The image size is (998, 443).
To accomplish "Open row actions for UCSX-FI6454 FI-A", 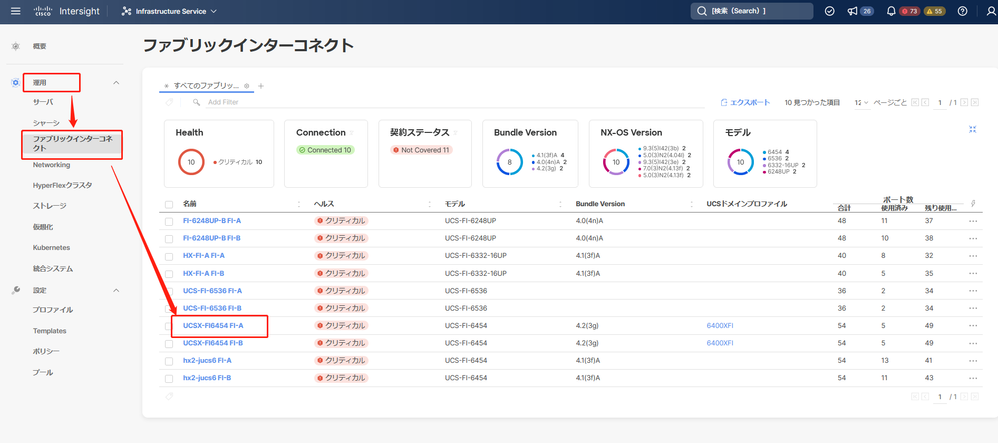I will pos(973,325).
